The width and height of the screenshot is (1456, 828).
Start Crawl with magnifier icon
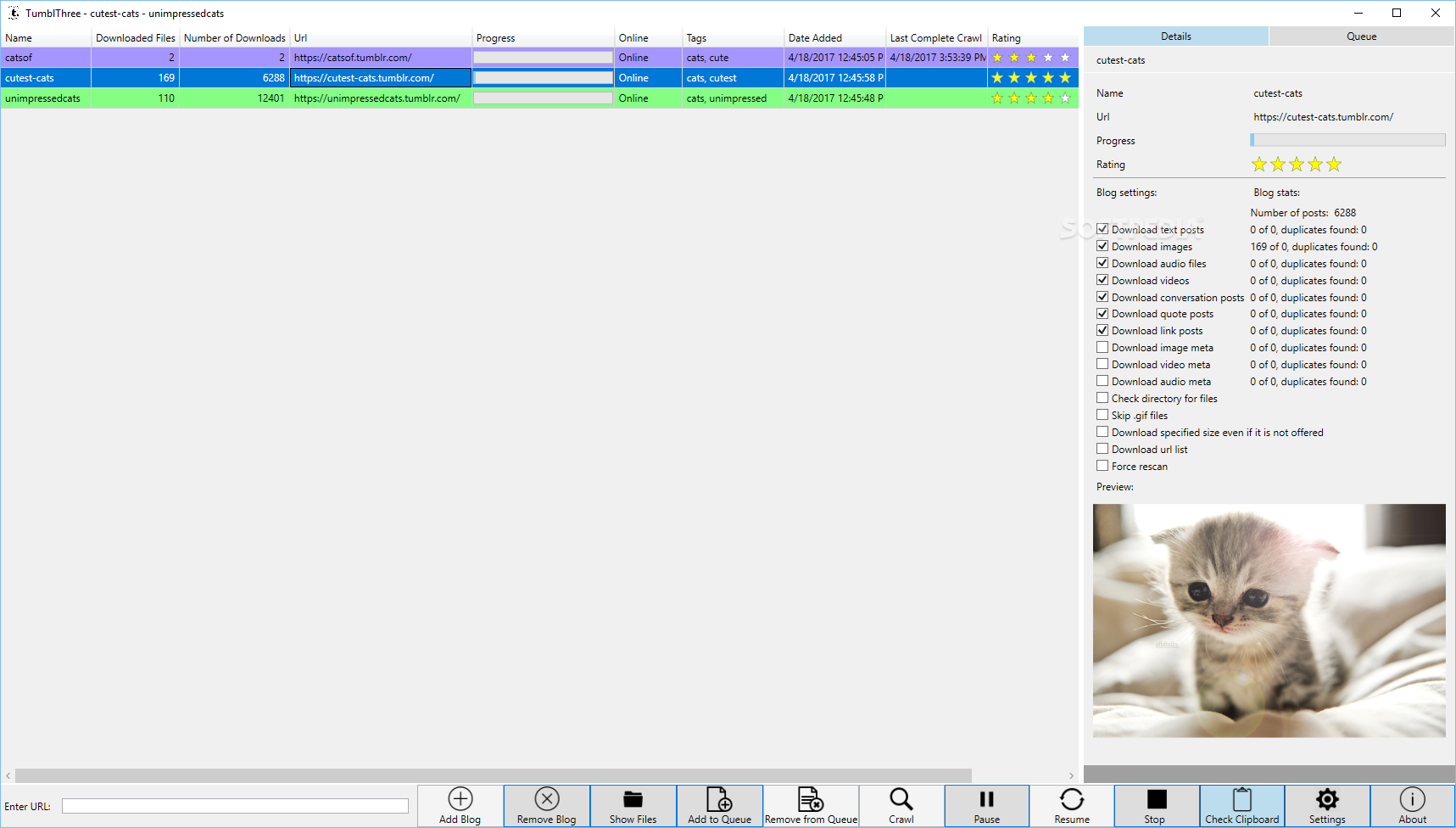901,799
